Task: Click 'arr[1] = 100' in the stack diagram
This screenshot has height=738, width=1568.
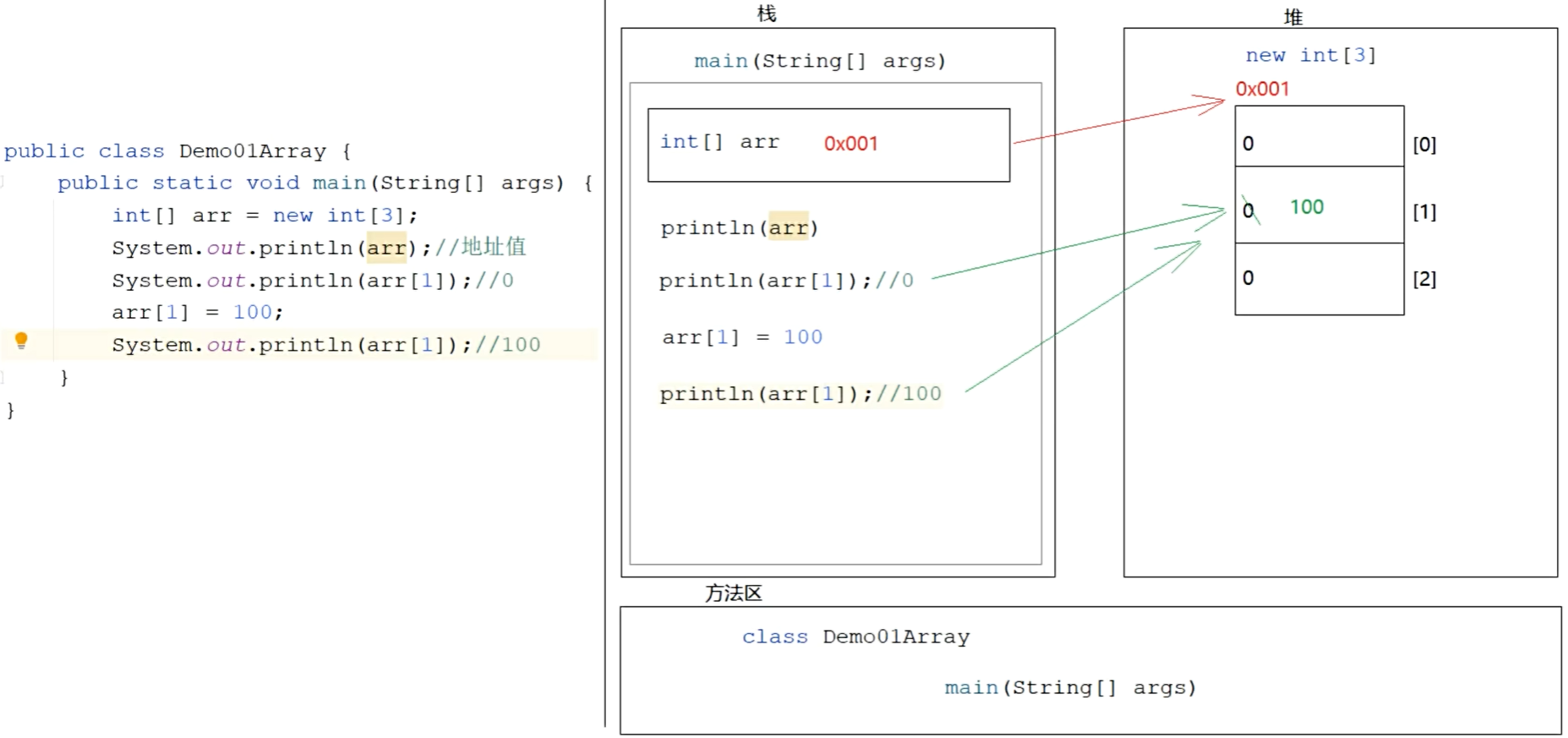Action: (x=742, y=337)
